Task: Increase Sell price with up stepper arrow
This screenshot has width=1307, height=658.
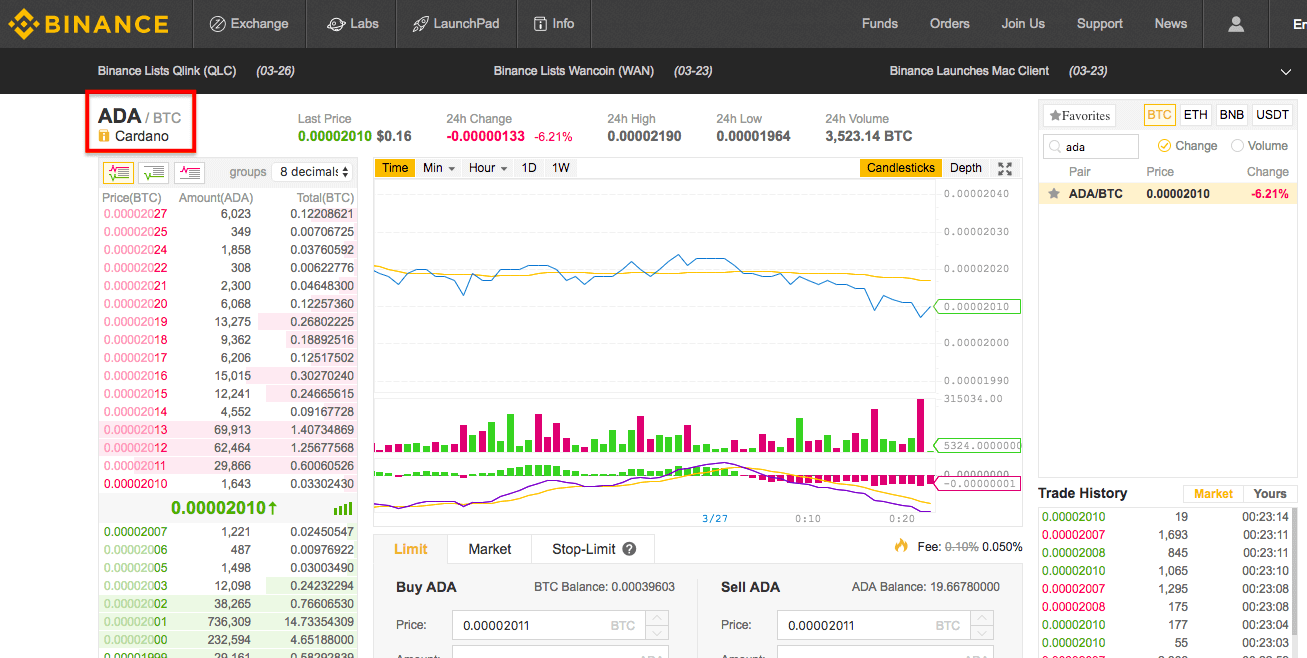Action: [981, 618]
